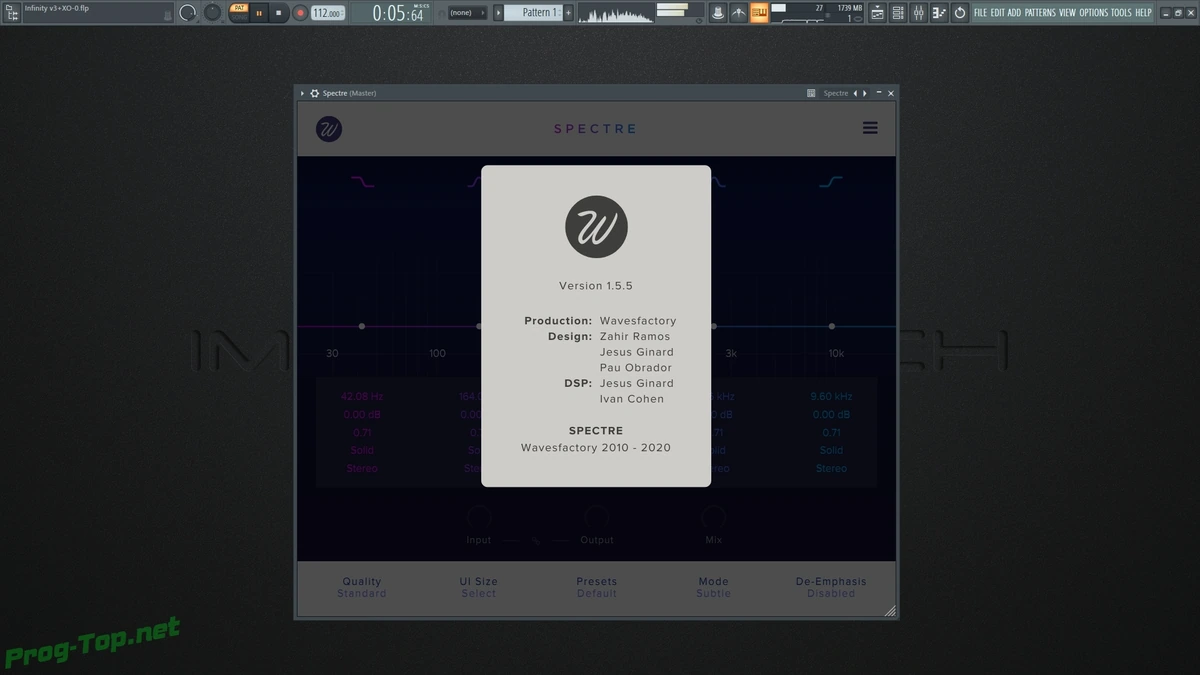This screenshot has width=1200, height=675.
Task: Open the Mixer view icon
Action: point(918,13)
